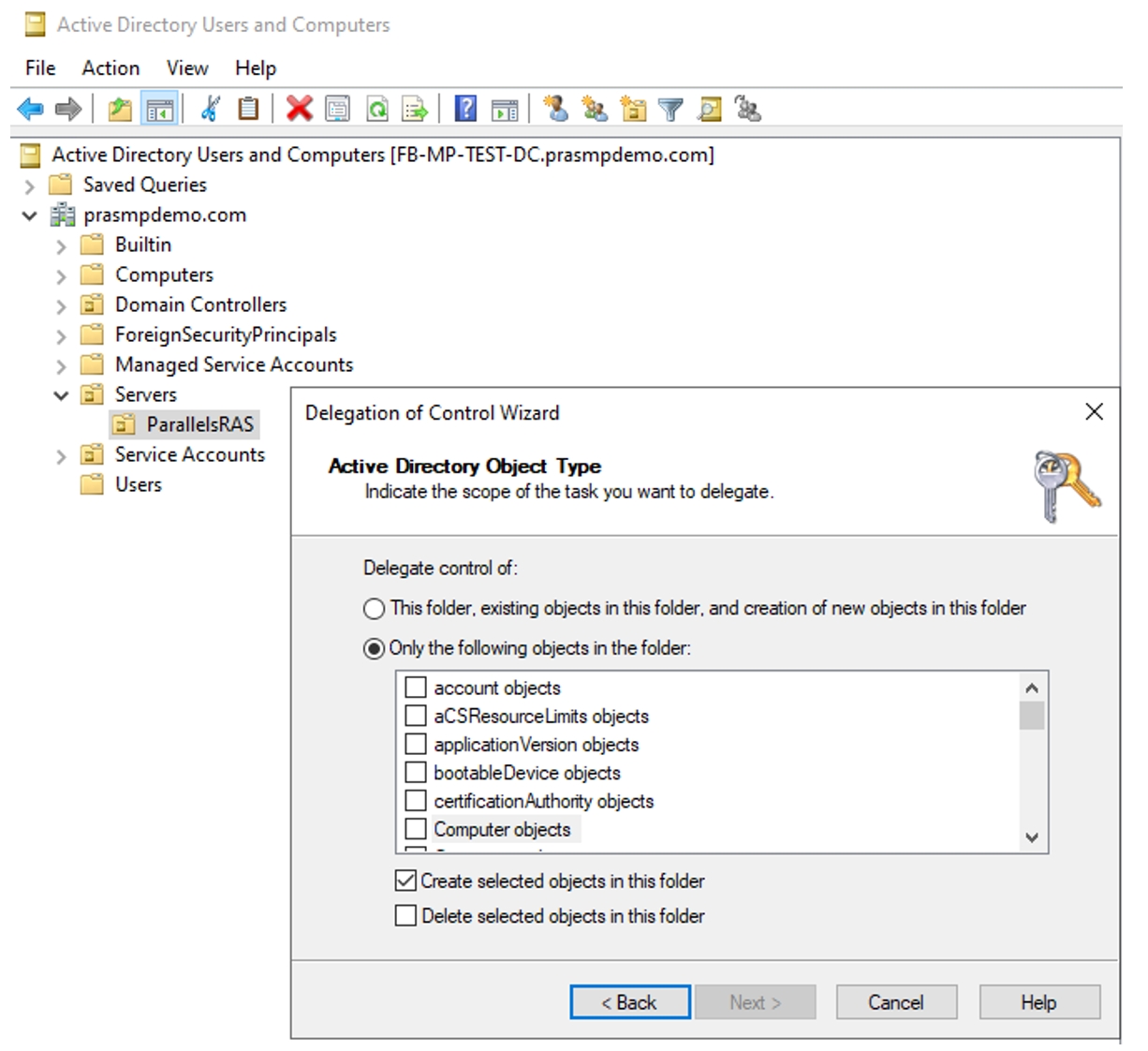Click the Filter funnel icon

[x=670, y=110]
